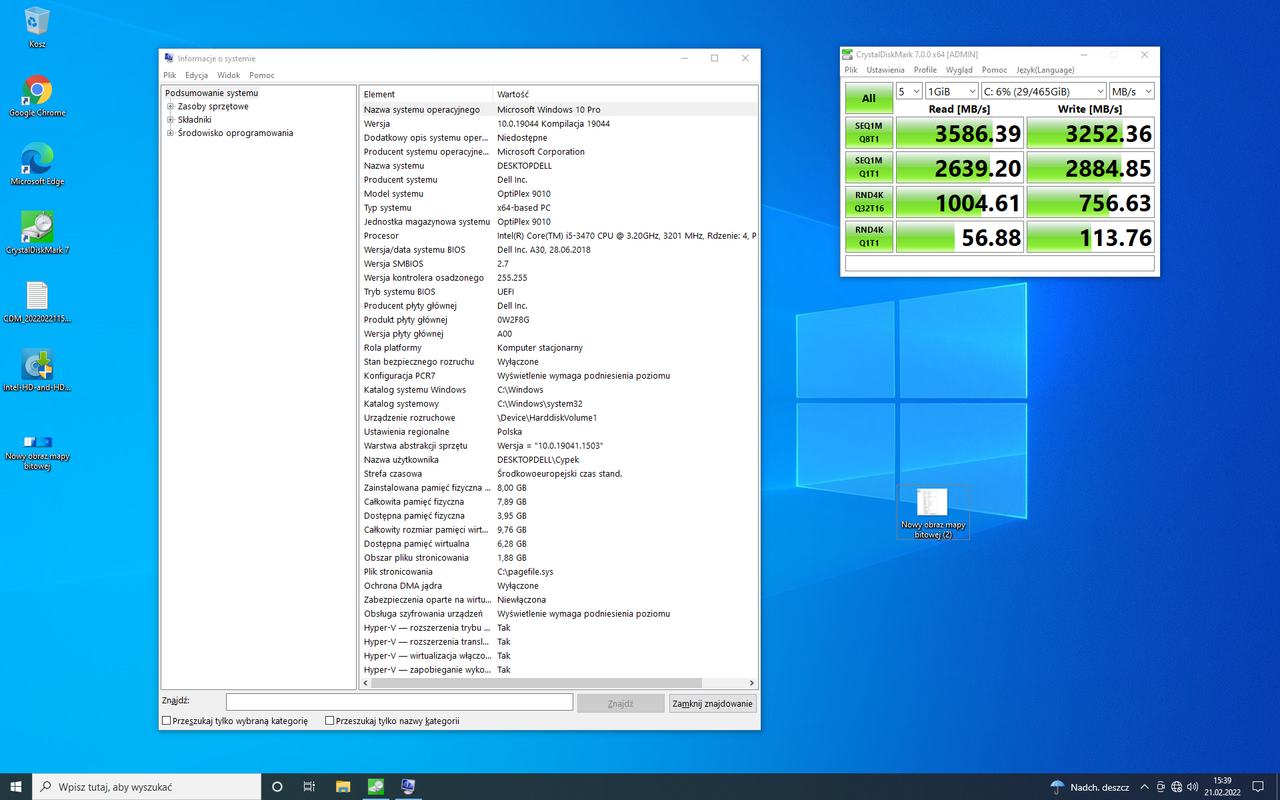This screenshot has width=1280, height=800.
Task: Expand the 'Zasoby sprzętowe' tree node
Action: point(170,106)
